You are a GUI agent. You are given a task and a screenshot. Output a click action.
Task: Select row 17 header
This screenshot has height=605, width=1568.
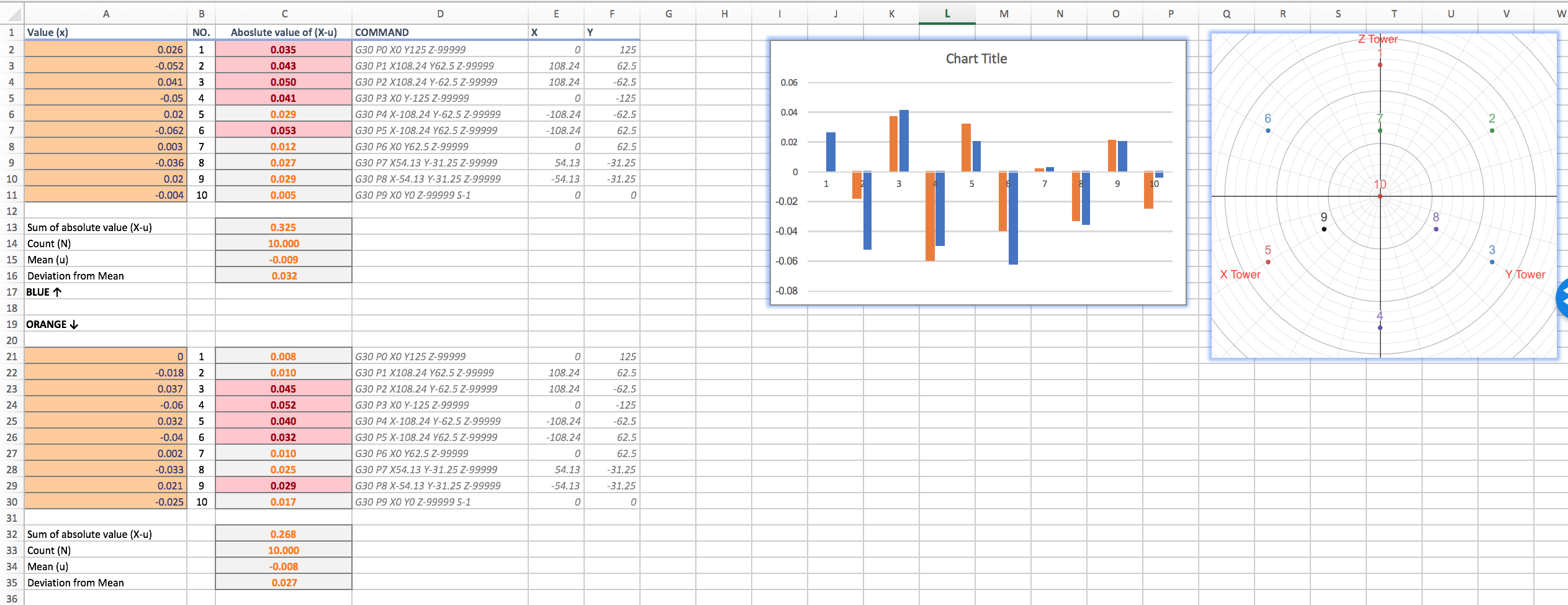pyautogui.click(x=12, y=292)
